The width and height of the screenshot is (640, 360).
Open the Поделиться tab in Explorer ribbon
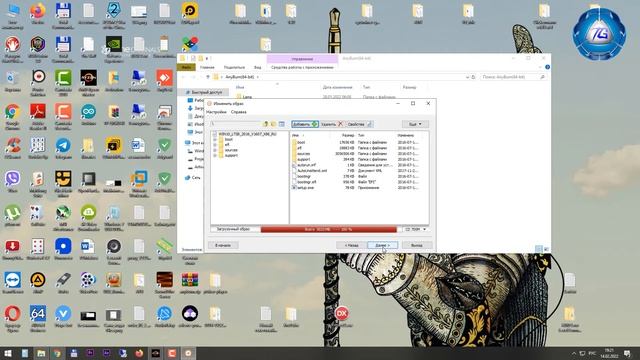click(x=234, y=67)
